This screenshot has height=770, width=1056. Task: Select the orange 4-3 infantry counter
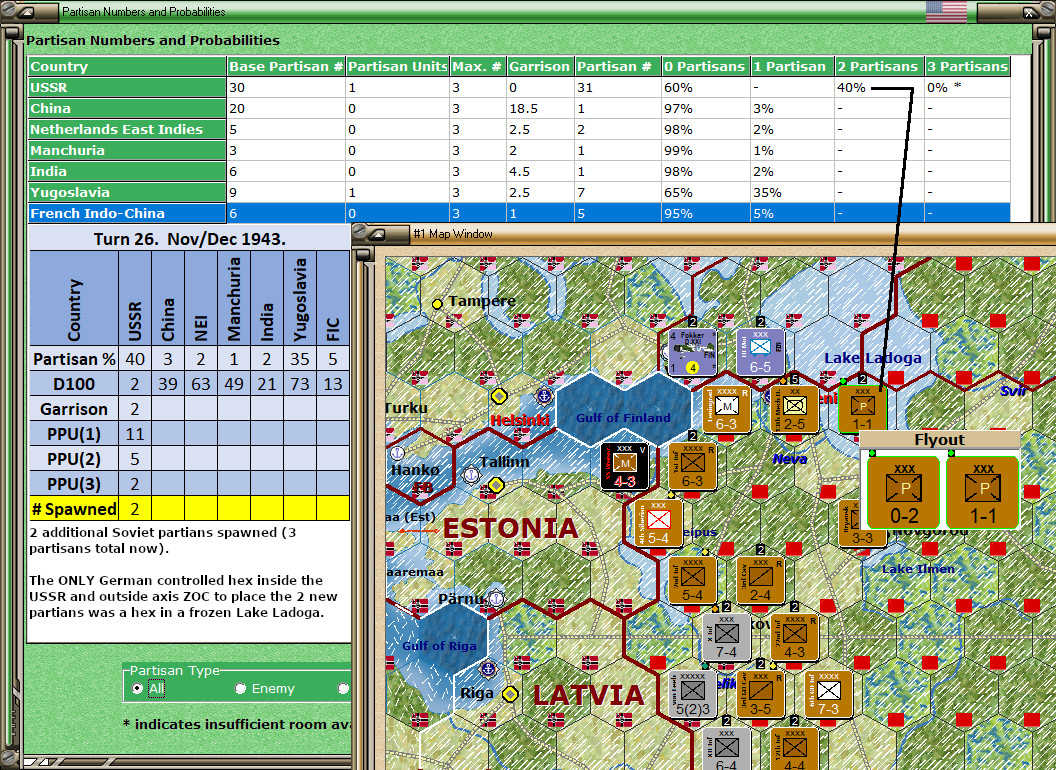[795, 637]
